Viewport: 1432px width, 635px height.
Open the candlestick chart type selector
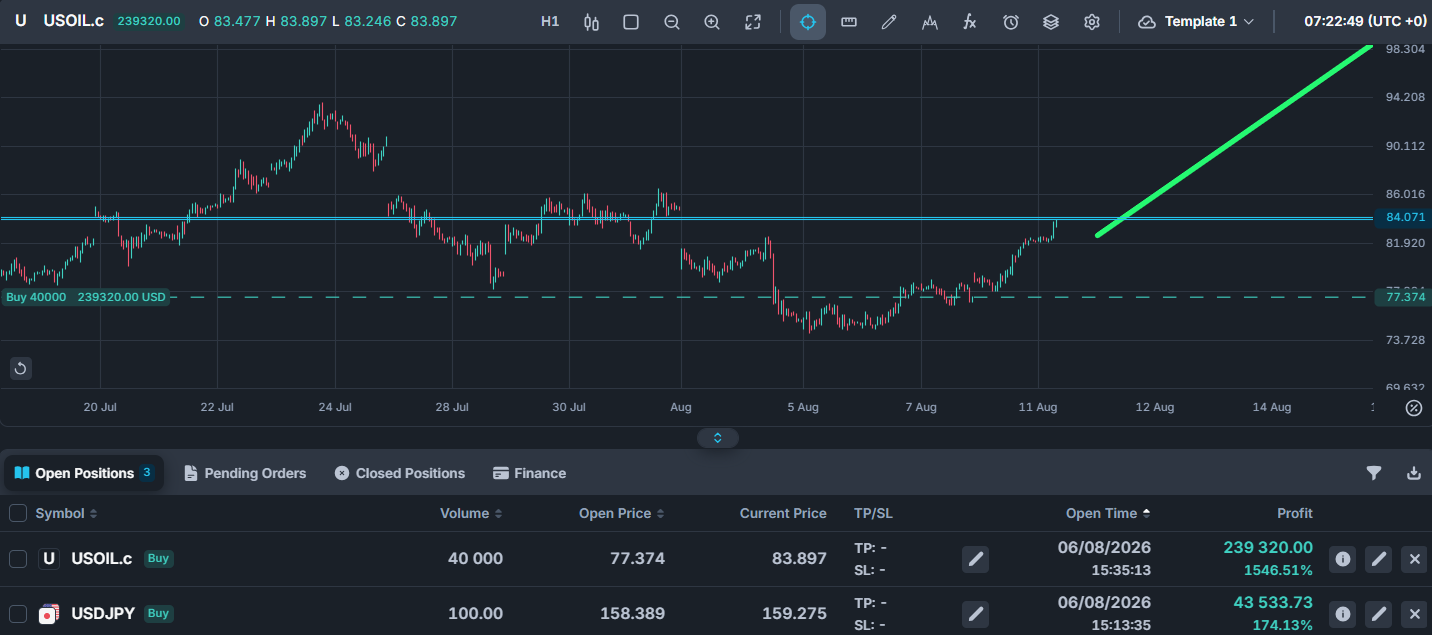click(591, 22)
